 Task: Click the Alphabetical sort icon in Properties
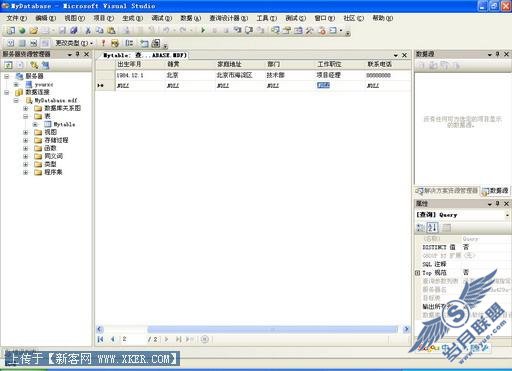click(432, 228)
